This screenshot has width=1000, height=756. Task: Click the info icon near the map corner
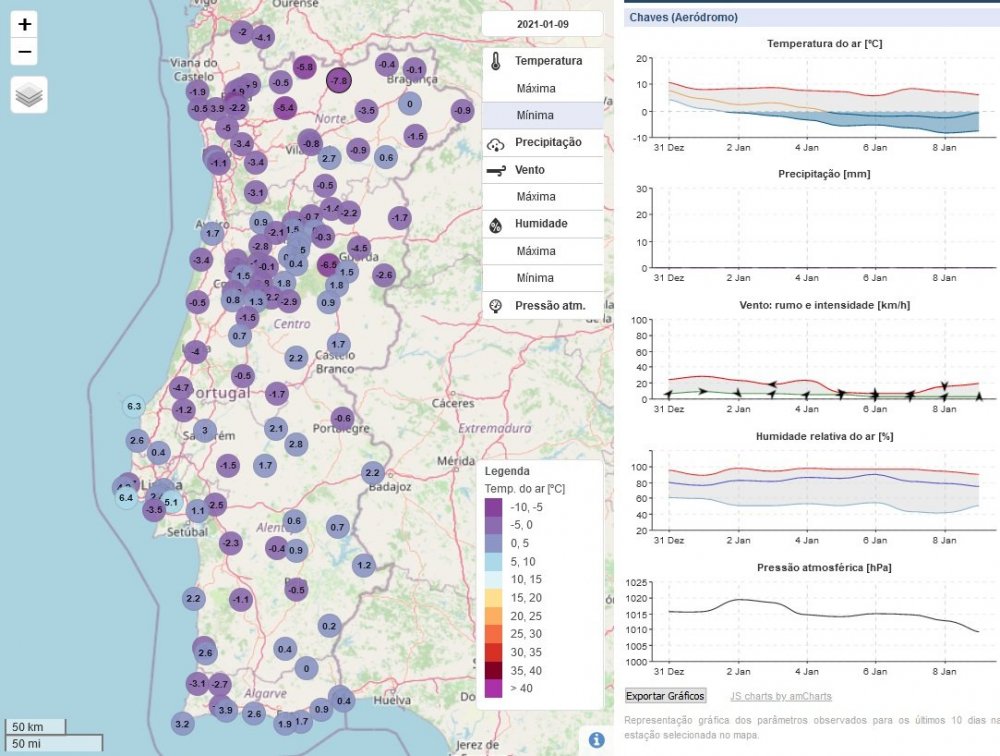(x=596, y=738)
